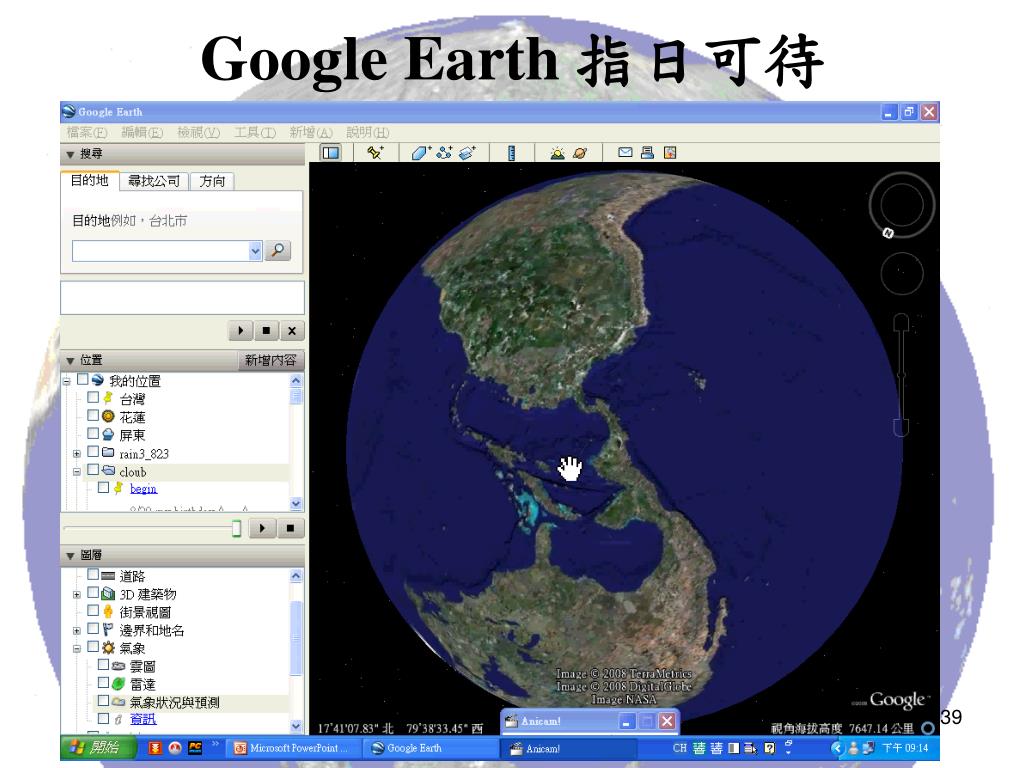Viewport: 1024px width, 768px height.
Task: Click the compass north N marker
Action: (x=888, y=232)
